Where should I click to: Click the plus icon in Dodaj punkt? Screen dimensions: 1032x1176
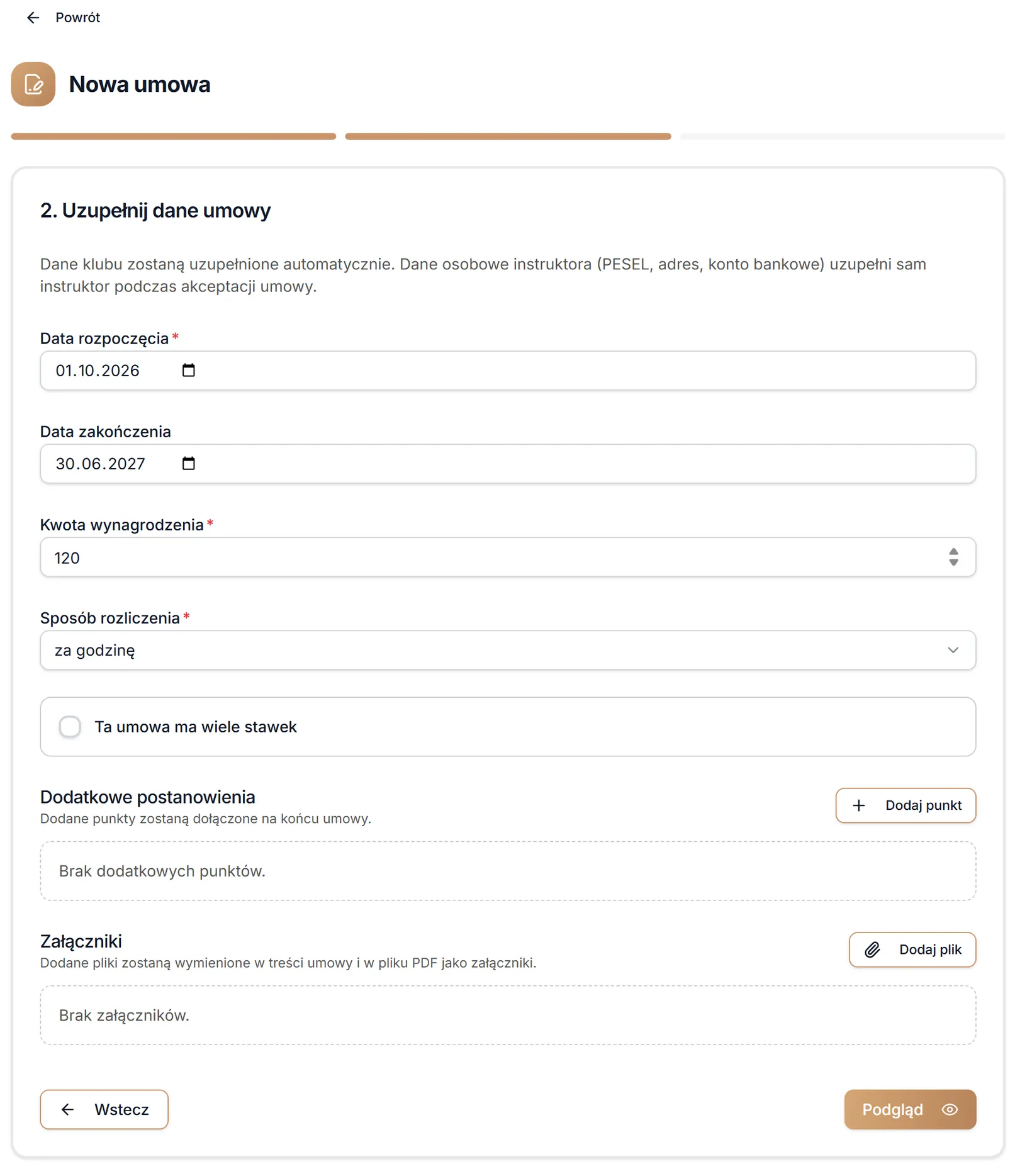(859, 805)
